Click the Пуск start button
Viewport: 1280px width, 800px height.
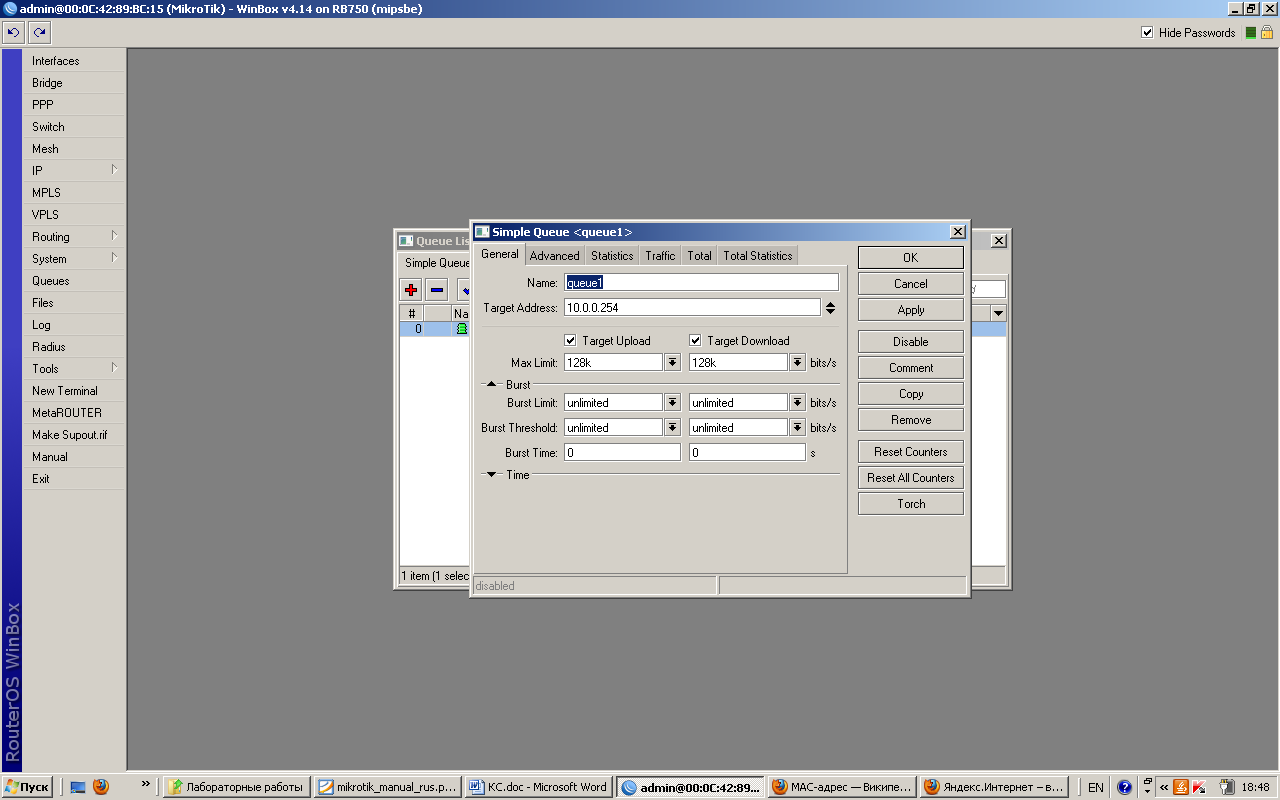pos(27,787)
